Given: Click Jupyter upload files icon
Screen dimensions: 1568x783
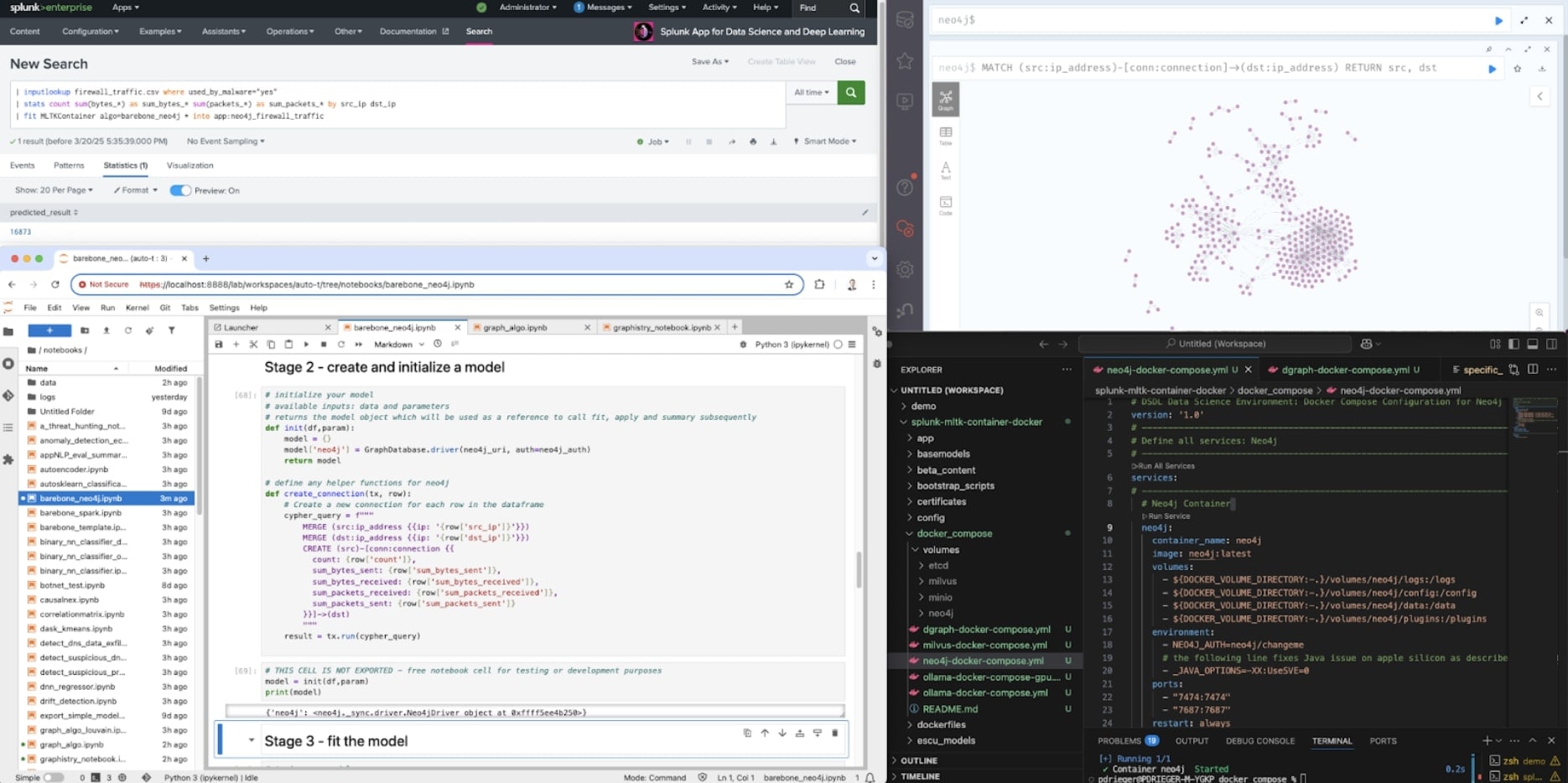Looking at the screenshot, I should click(106, 330).
